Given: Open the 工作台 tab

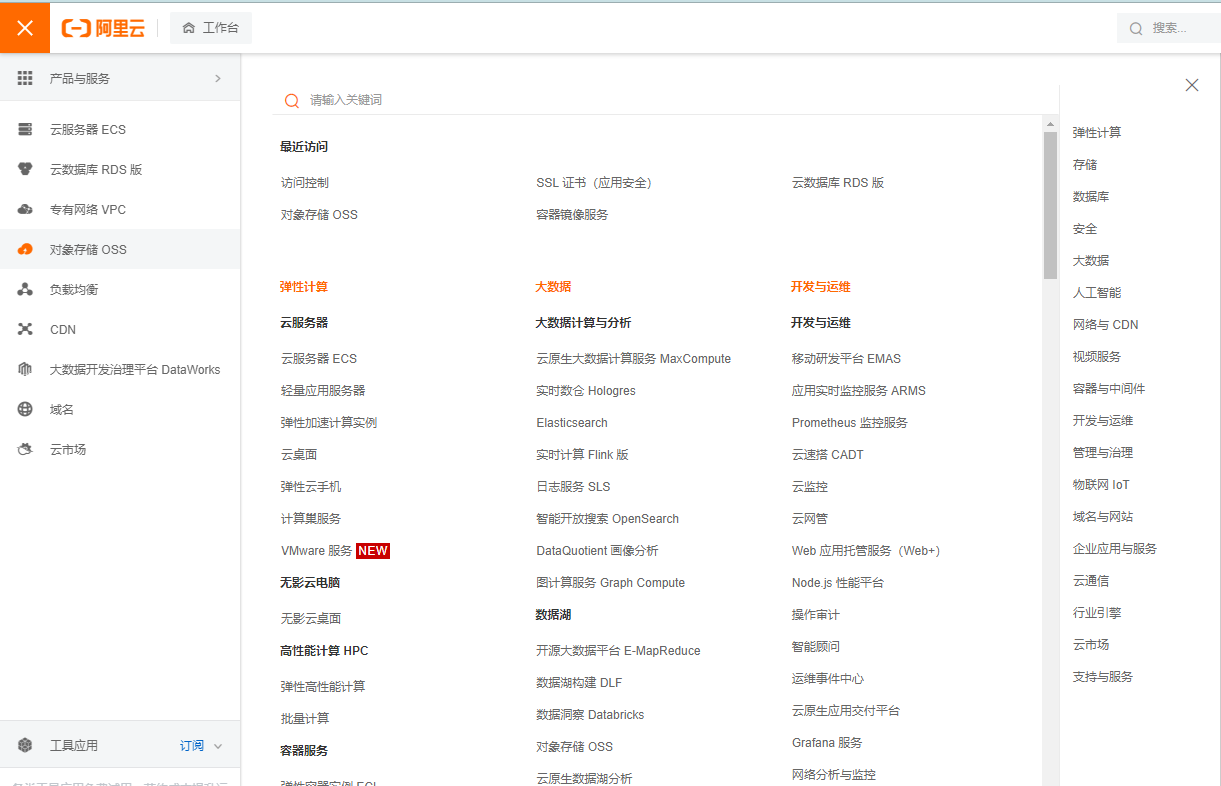Looking at the screenshot, I should pyautogui.click(x=211, y=28).
